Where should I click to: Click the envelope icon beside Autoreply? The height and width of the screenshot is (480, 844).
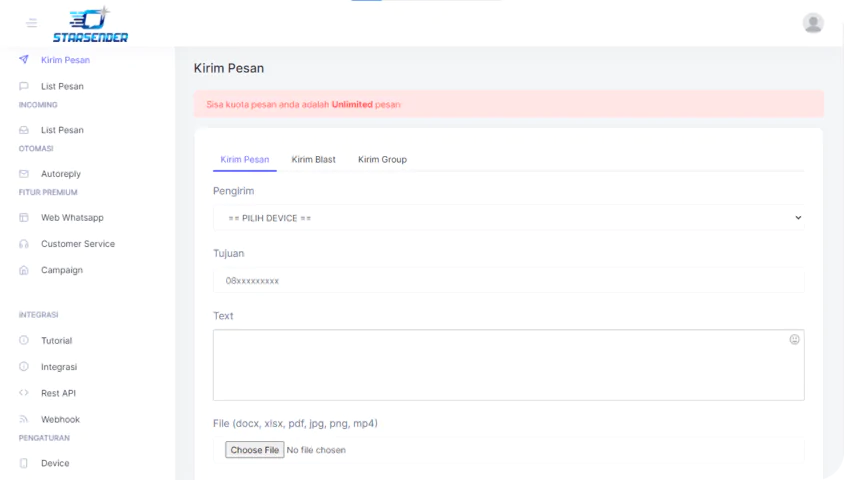(x=24, y=174)
